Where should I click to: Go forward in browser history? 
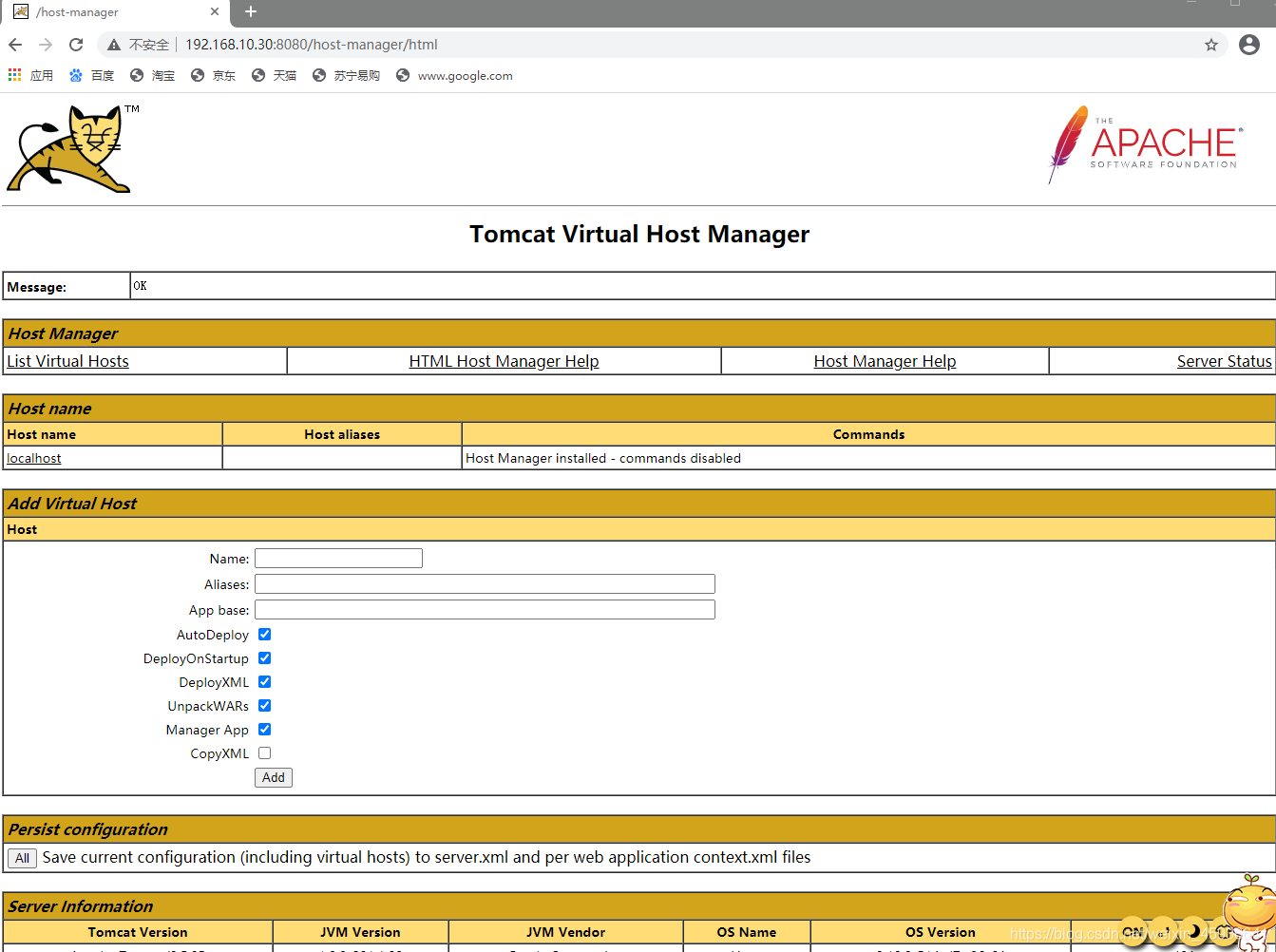46,45
